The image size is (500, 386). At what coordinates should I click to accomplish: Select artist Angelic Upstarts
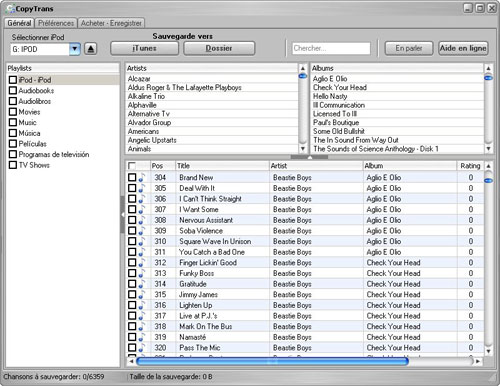152,140
